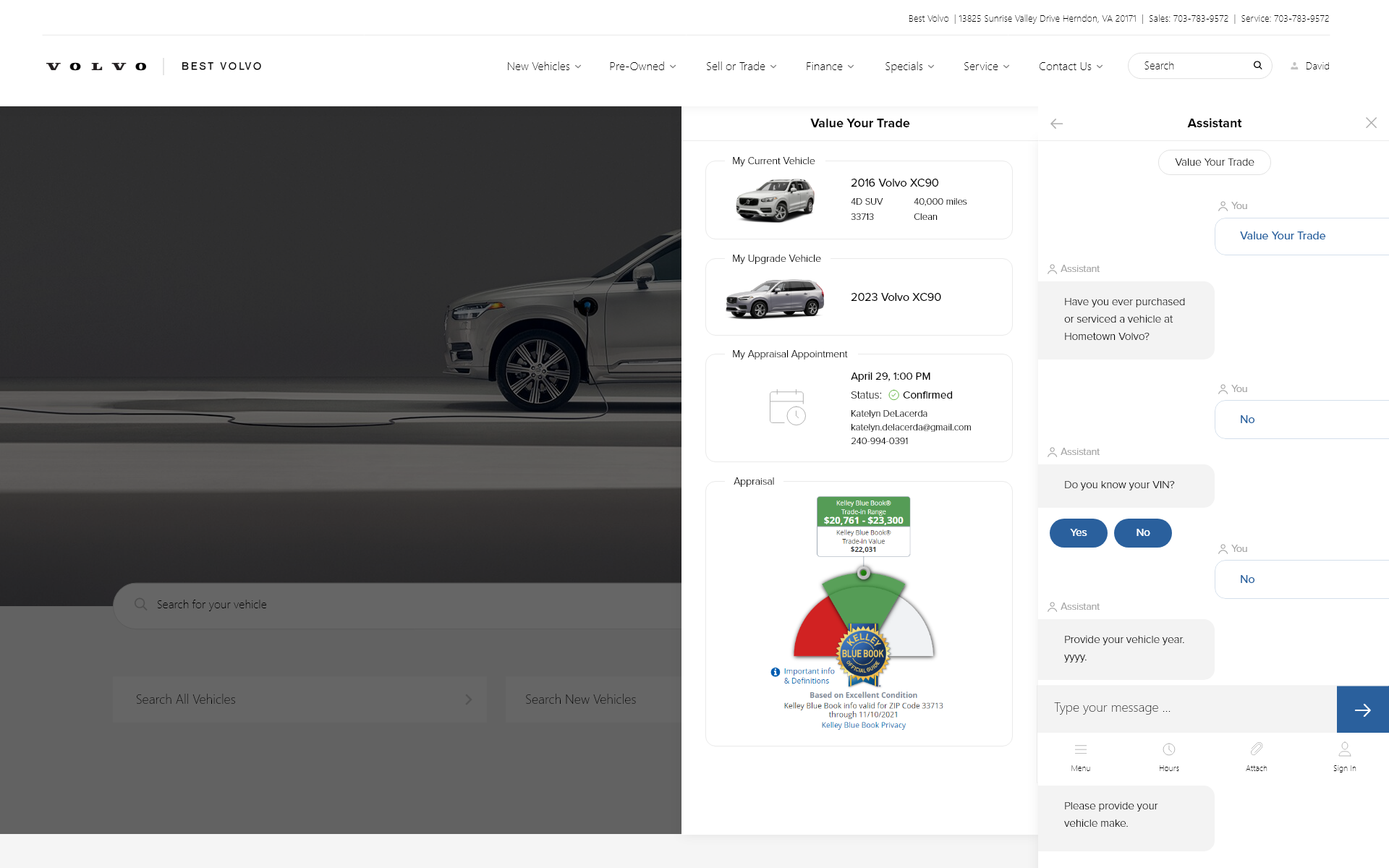Click the Service phone number in header
The width and height of the screenshot is (1389, 868).
(x=1301, y=19)
